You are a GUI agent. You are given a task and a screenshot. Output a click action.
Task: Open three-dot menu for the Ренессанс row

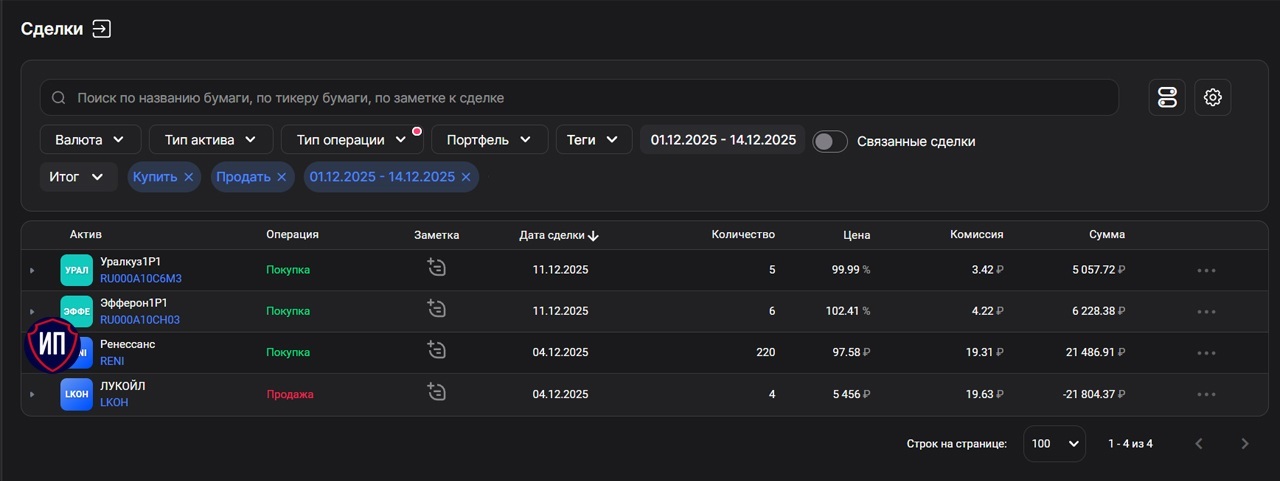(x=1205, y=353)
